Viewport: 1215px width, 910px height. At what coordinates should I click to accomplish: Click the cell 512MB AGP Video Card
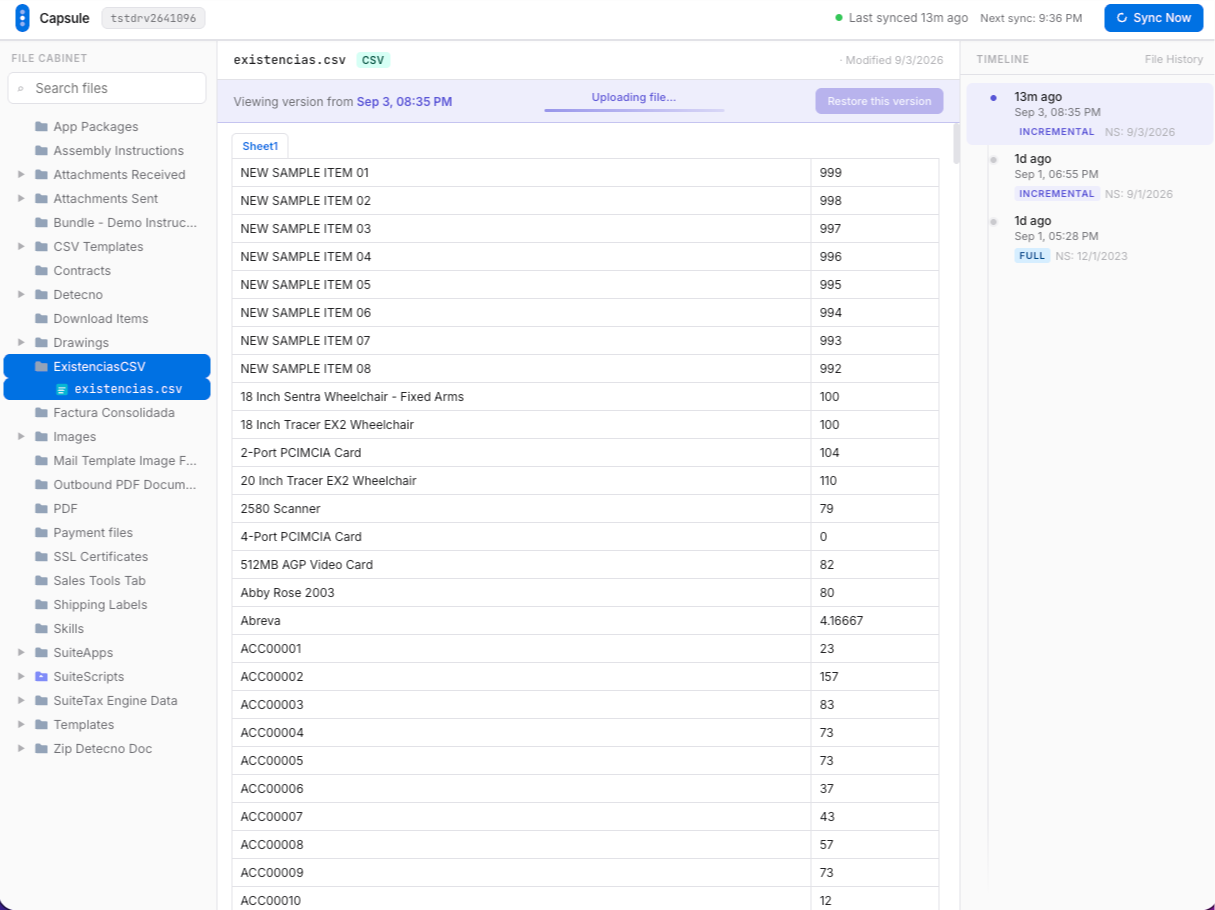click(x=521, y=565)
